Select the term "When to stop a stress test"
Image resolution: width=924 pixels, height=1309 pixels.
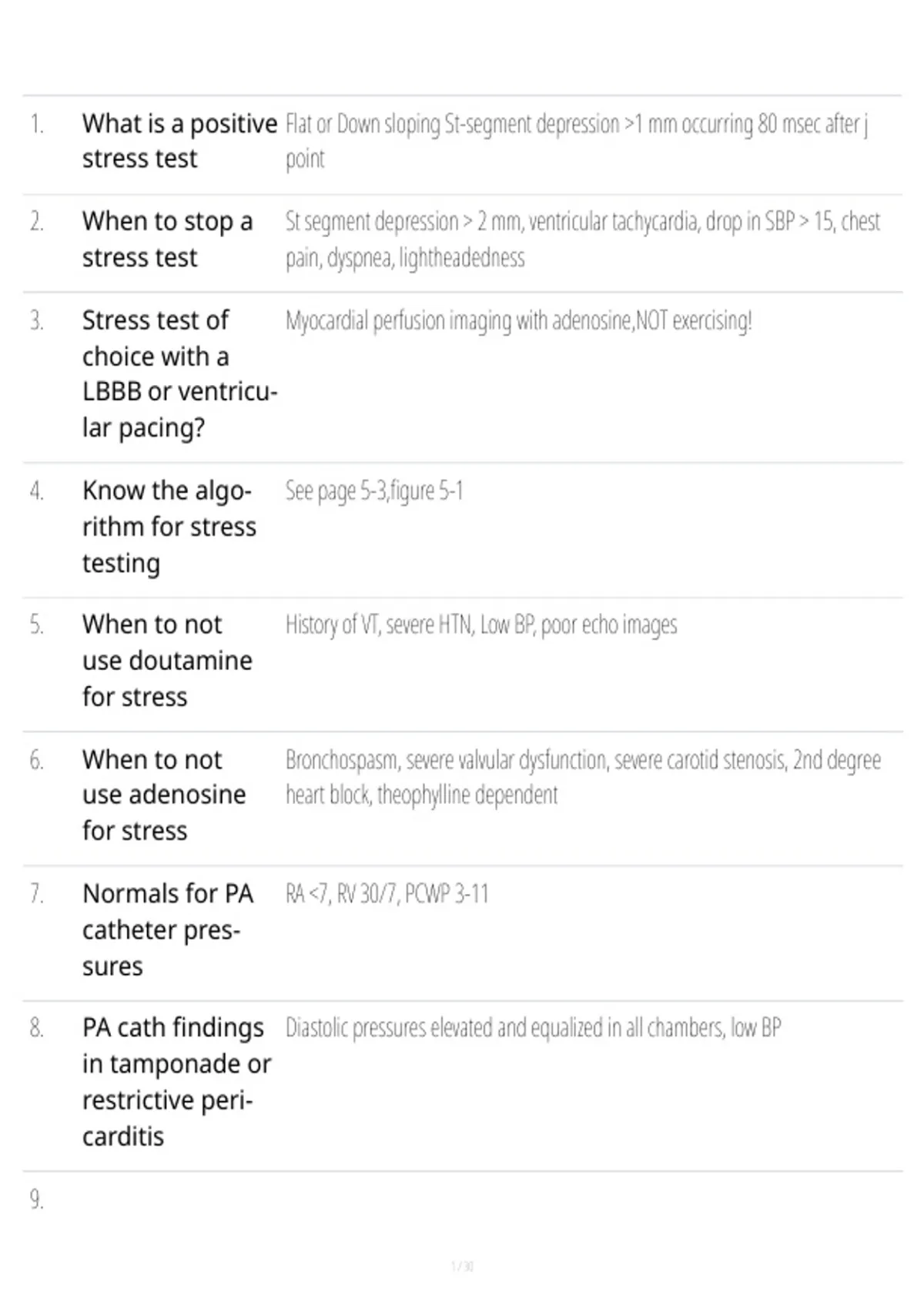click(167, 239)
